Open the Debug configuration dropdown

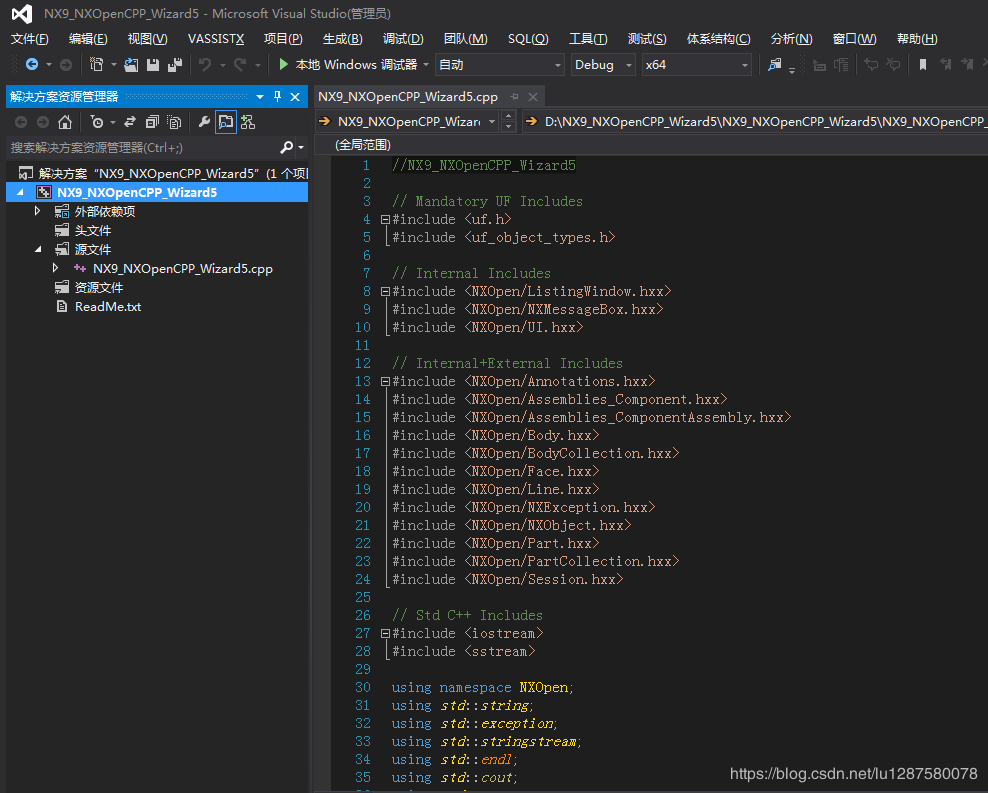click(x=603, y=65)
